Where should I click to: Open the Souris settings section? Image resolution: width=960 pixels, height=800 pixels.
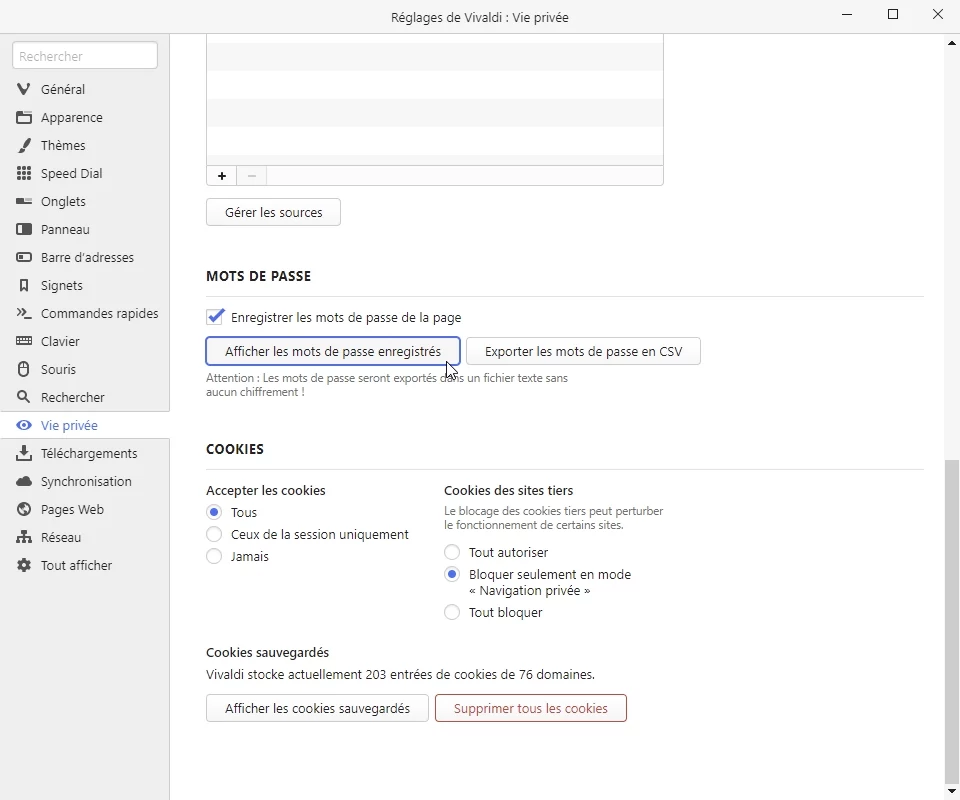pyautogui.click(x=85, y=369)
